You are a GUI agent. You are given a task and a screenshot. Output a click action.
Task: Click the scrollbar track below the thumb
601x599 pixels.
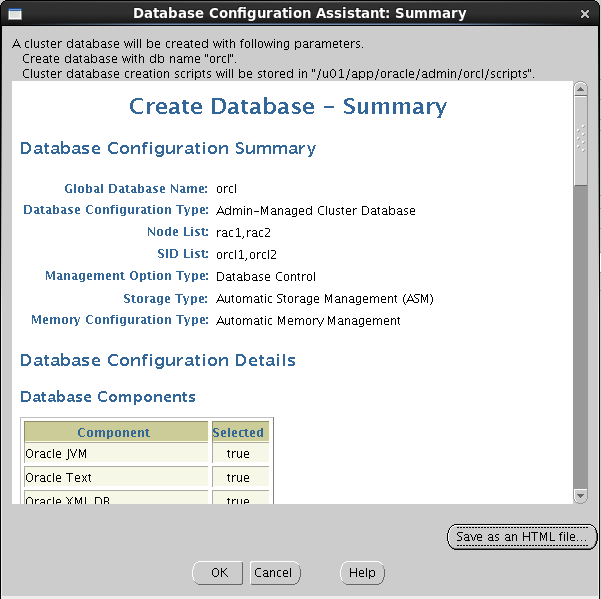pyautogui.click(x=580, y=337)
